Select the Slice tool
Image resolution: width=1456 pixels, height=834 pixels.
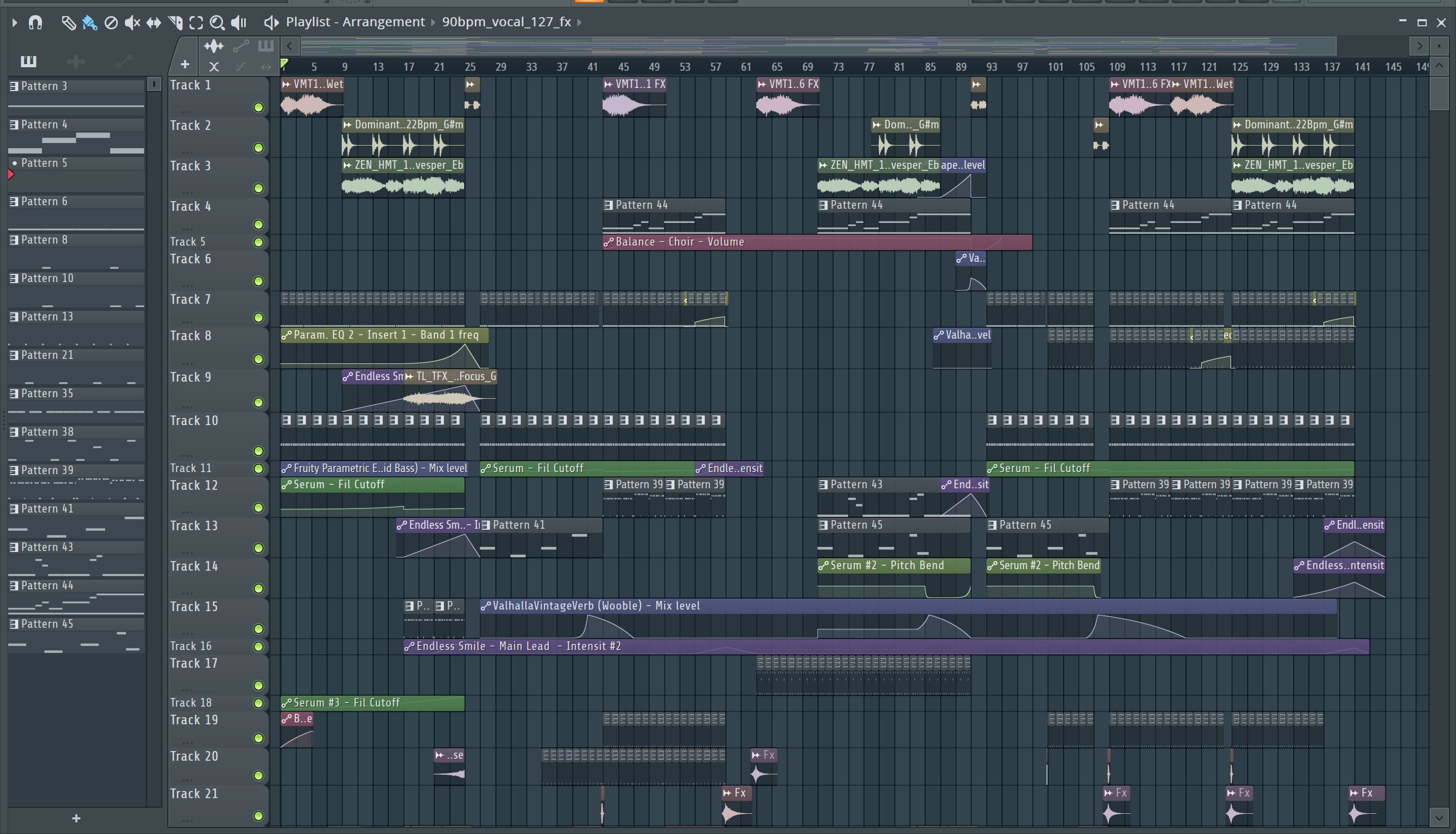coord(175,22)
